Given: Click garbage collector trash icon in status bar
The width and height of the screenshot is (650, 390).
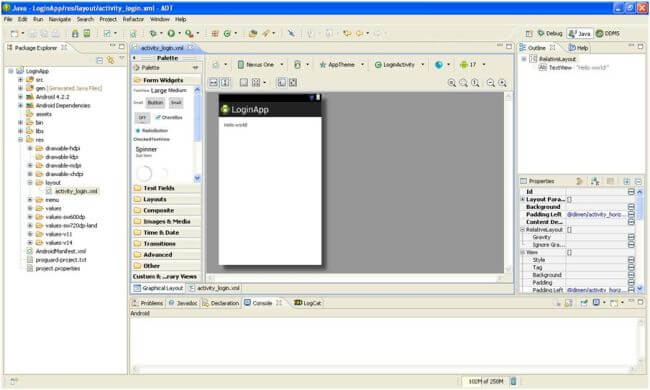Looking at the screenshot, I should [x=513, y=381].
